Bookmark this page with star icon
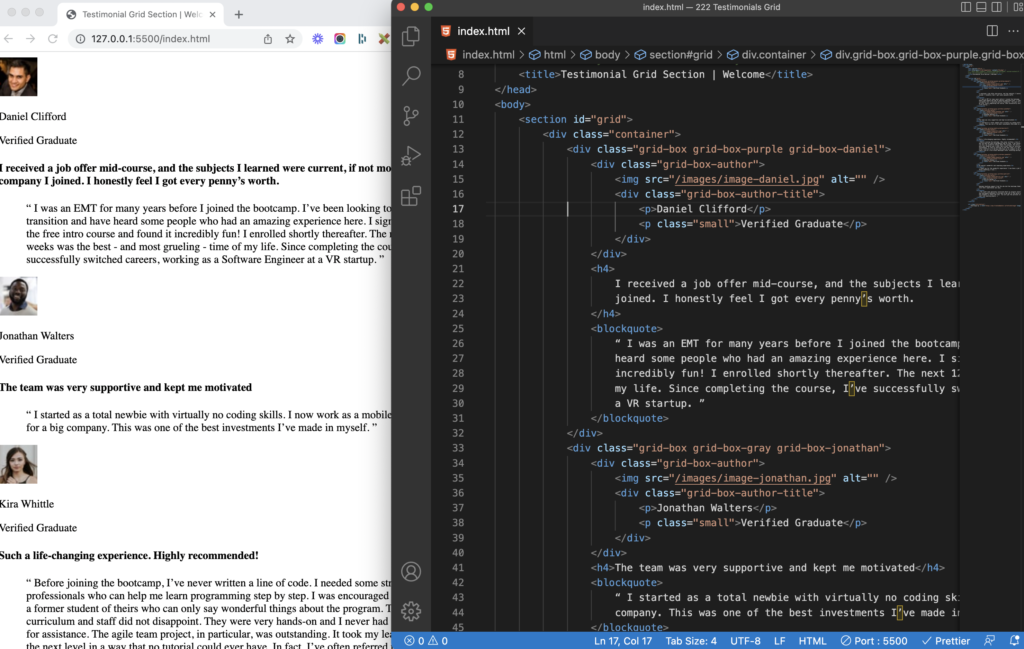 (290, 39)
